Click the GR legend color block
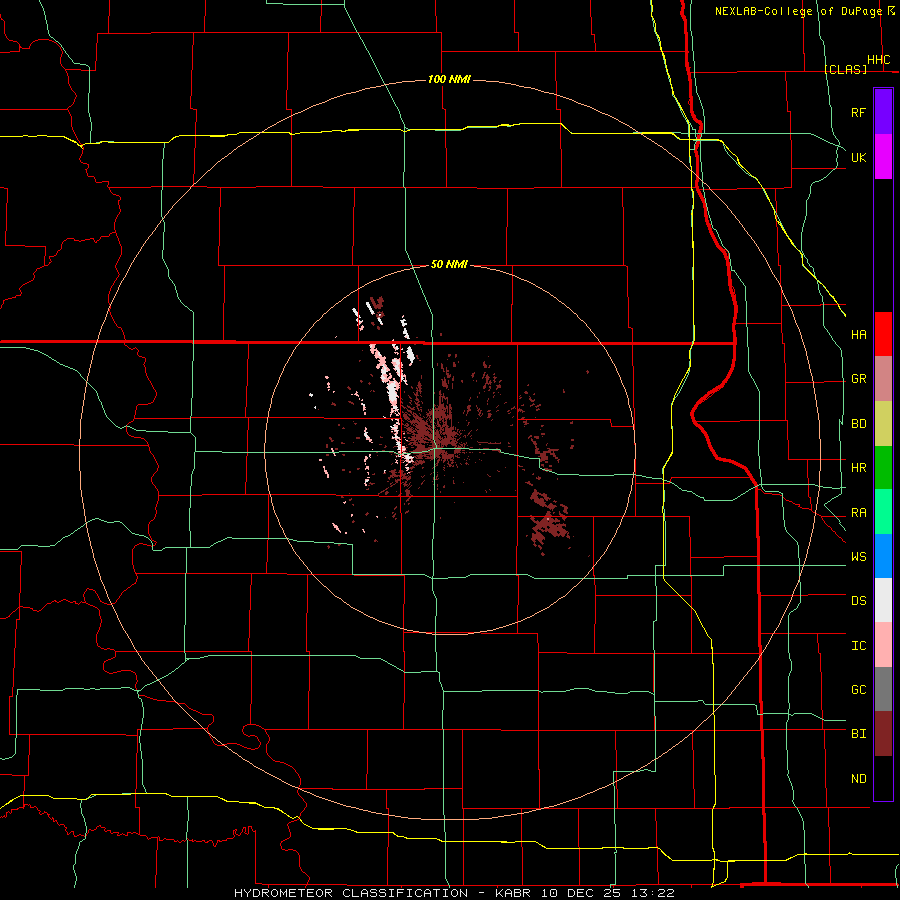Image resolution: width=900 pixels, height=900 pixels. (883, 379)
